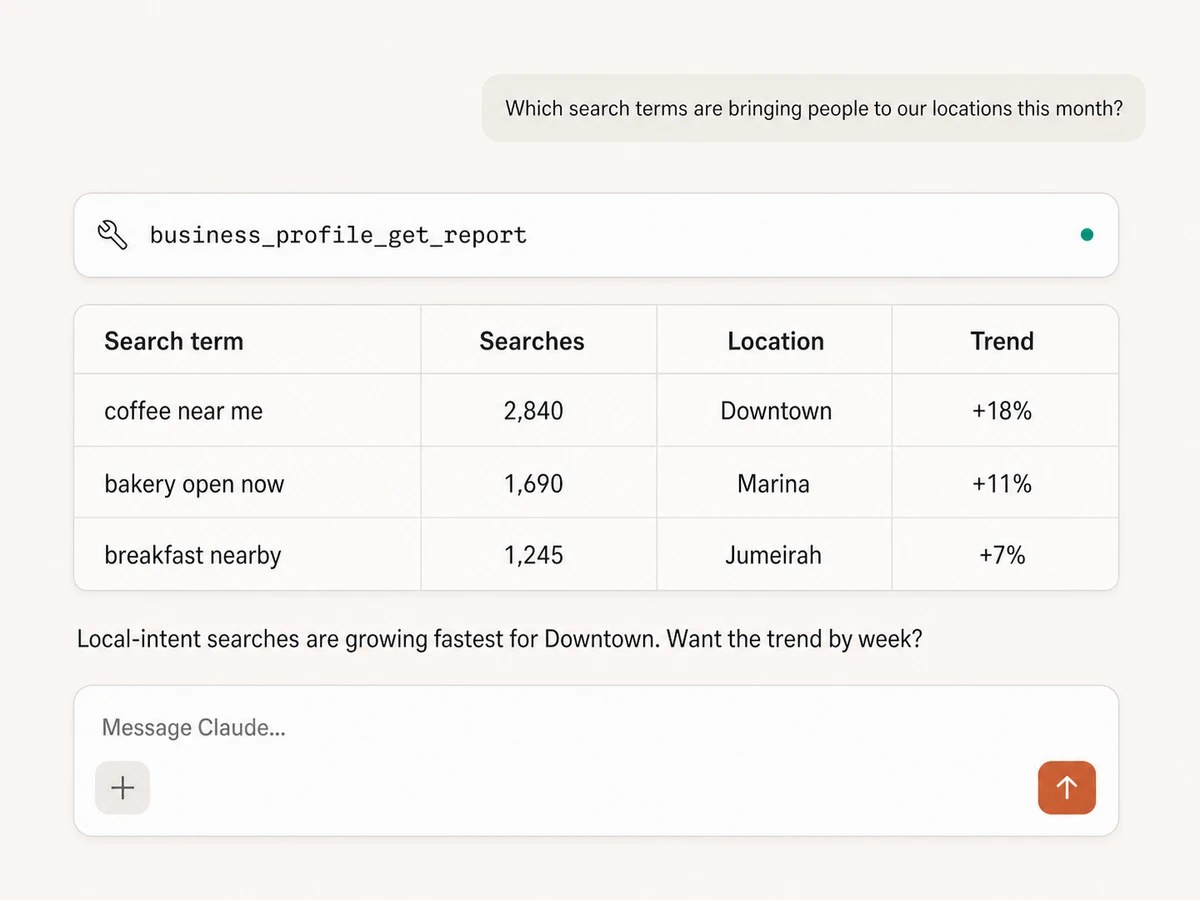Viewport: 1200px width, 900px height.
Task: Click the +18% trend value
Action: pos(1002,411)
